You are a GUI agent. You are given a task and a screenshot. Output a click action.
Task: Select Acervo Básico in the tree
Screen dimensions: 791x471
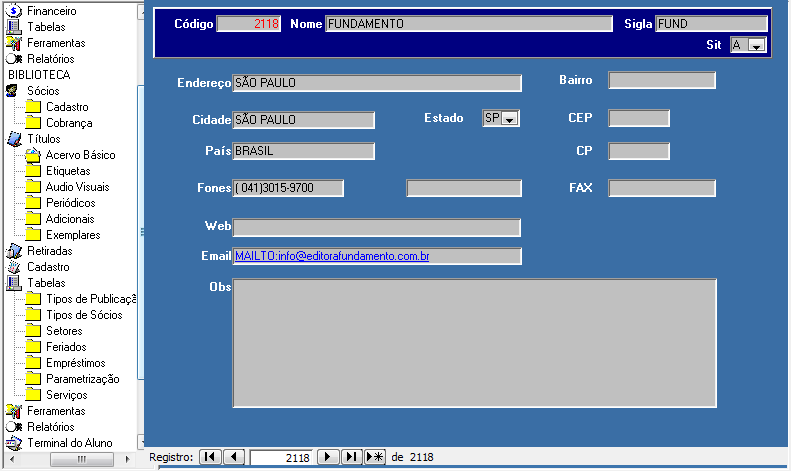pyautogui.click(x=81, y=155)
